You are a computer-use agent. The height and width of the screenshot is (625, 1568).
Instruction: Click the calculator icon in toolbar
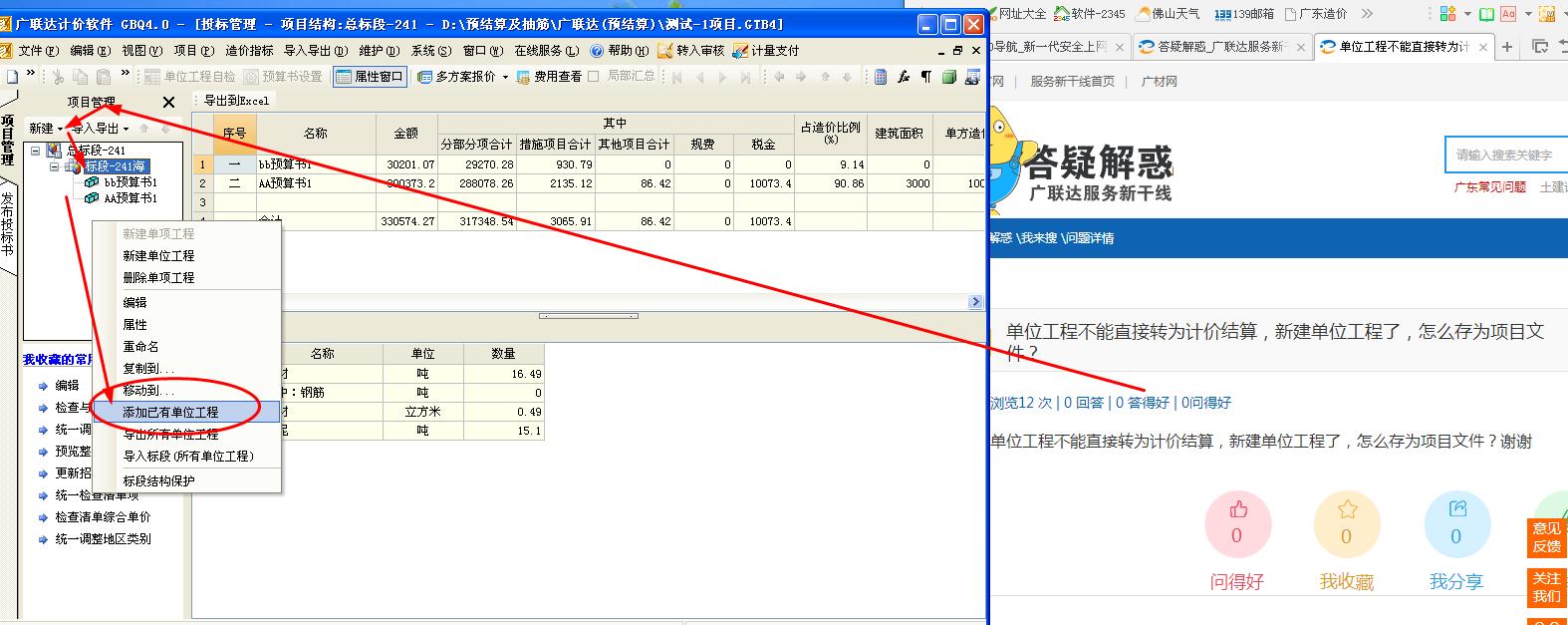coord(881,77)
